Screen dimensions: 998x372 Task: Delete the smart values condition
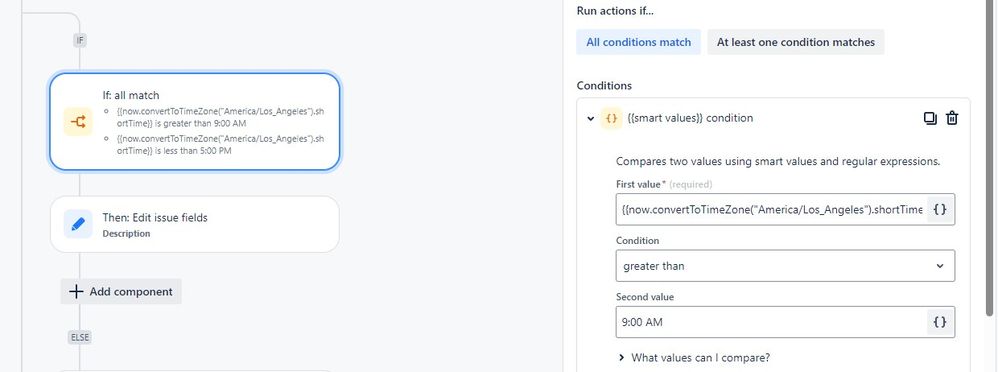click(x=952, y=118)
